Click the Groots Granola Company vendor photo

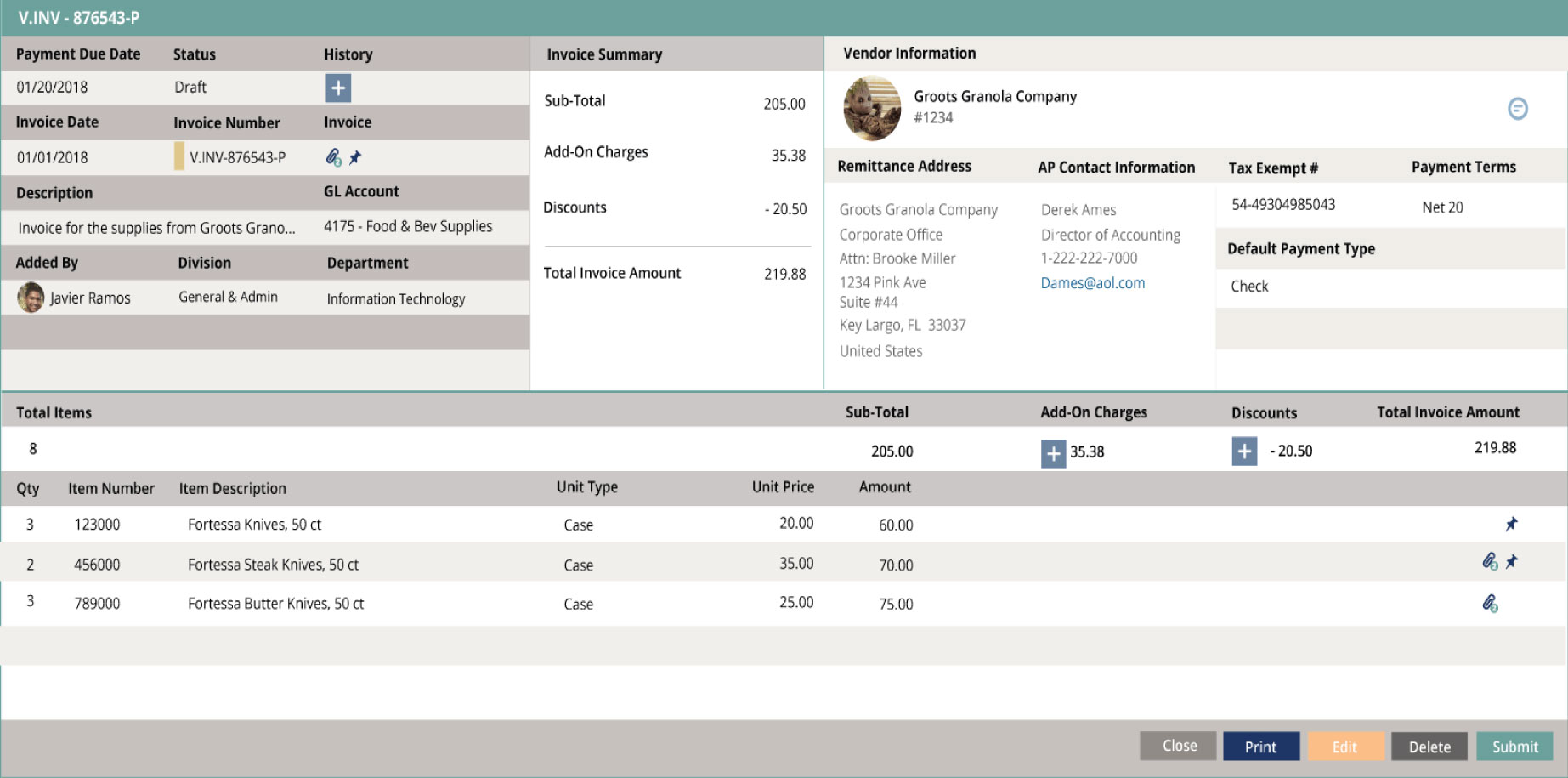point(872,108)
